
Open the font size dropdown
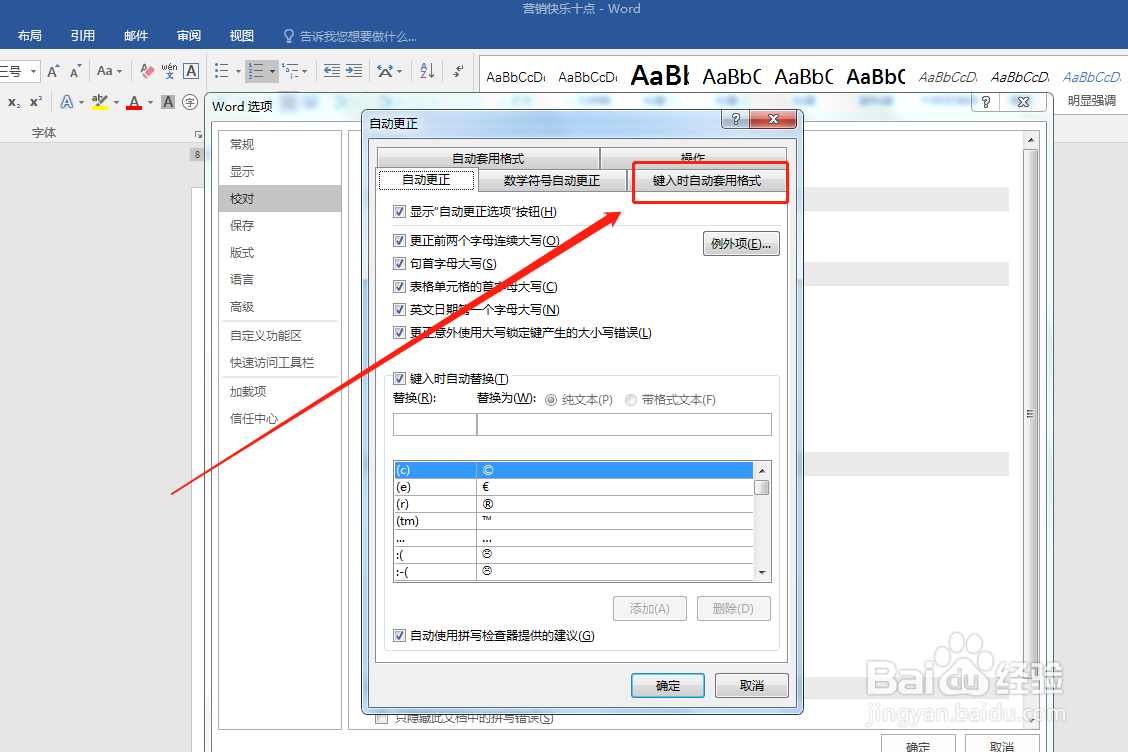pos(33,71)
